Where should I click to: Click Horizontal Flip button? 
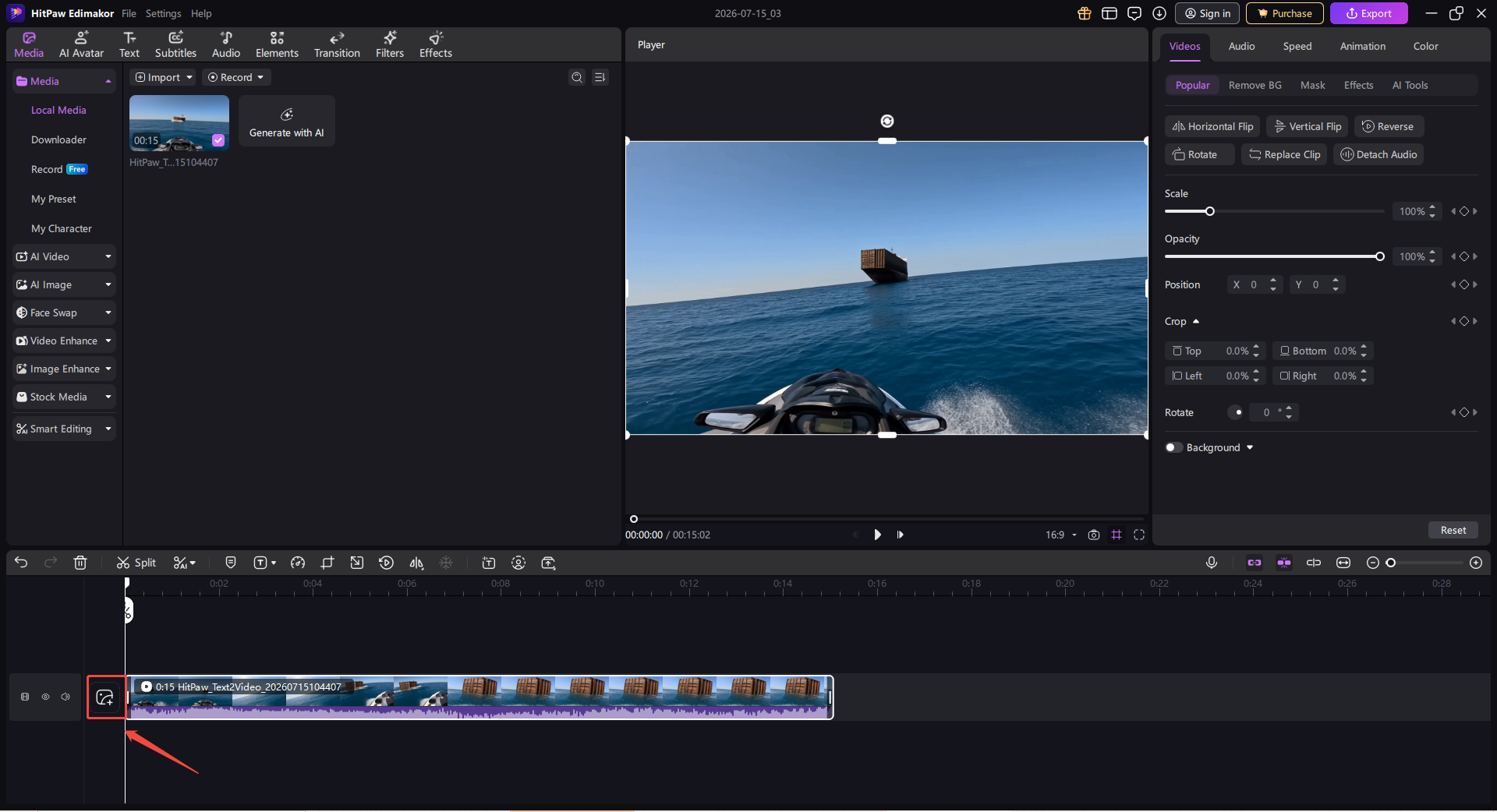(1212, 126)
